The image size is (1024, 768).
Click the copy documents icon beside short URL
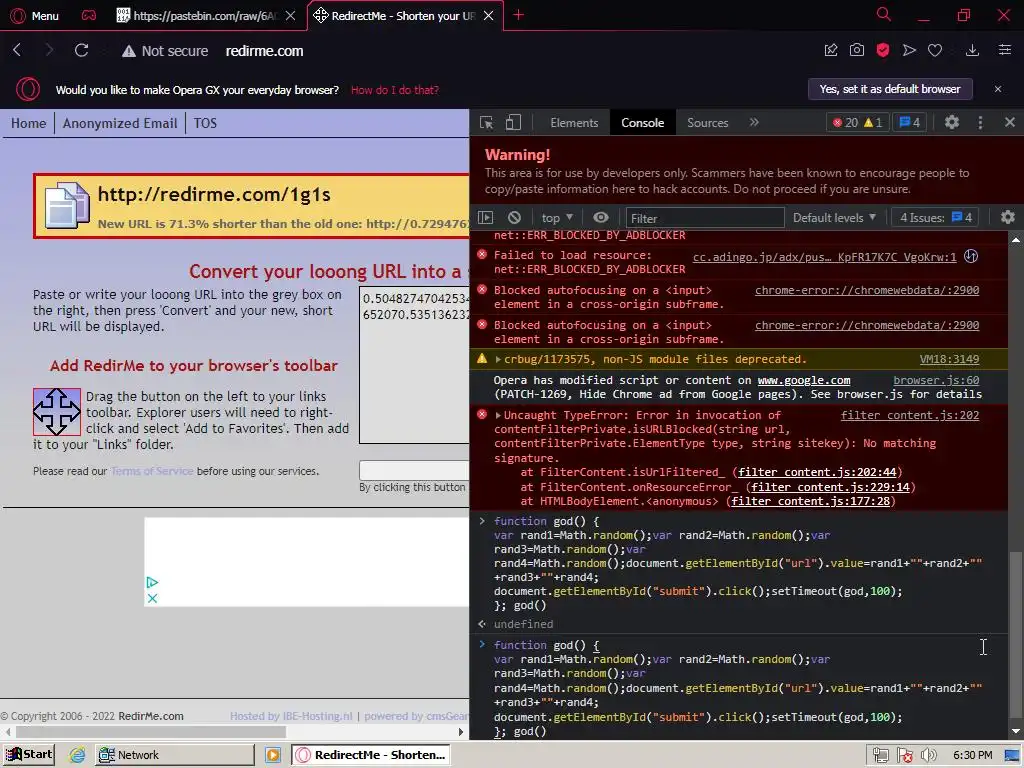(x=67, y=206)
